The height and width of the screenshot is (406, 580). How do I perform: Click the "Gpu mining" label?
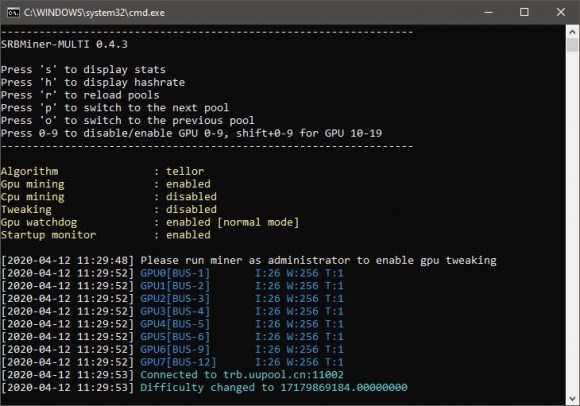pyautogui.click(x=33, y=184)
